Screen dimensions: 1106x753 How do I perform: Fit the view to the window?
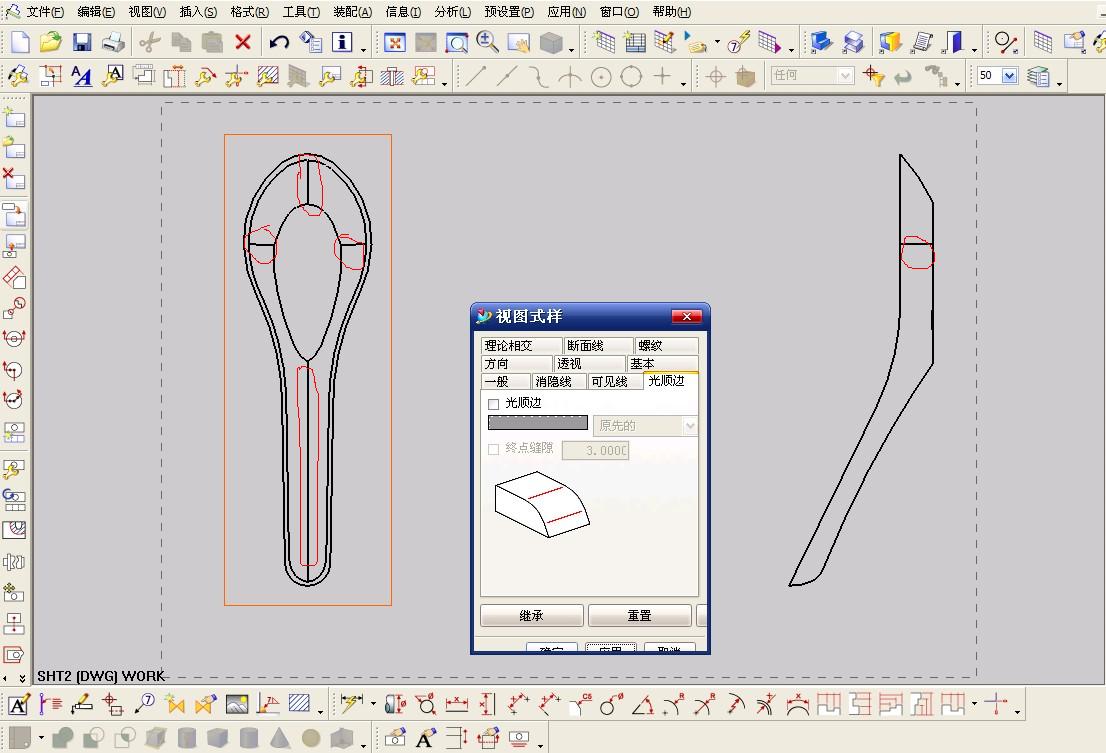coord(395,43)
